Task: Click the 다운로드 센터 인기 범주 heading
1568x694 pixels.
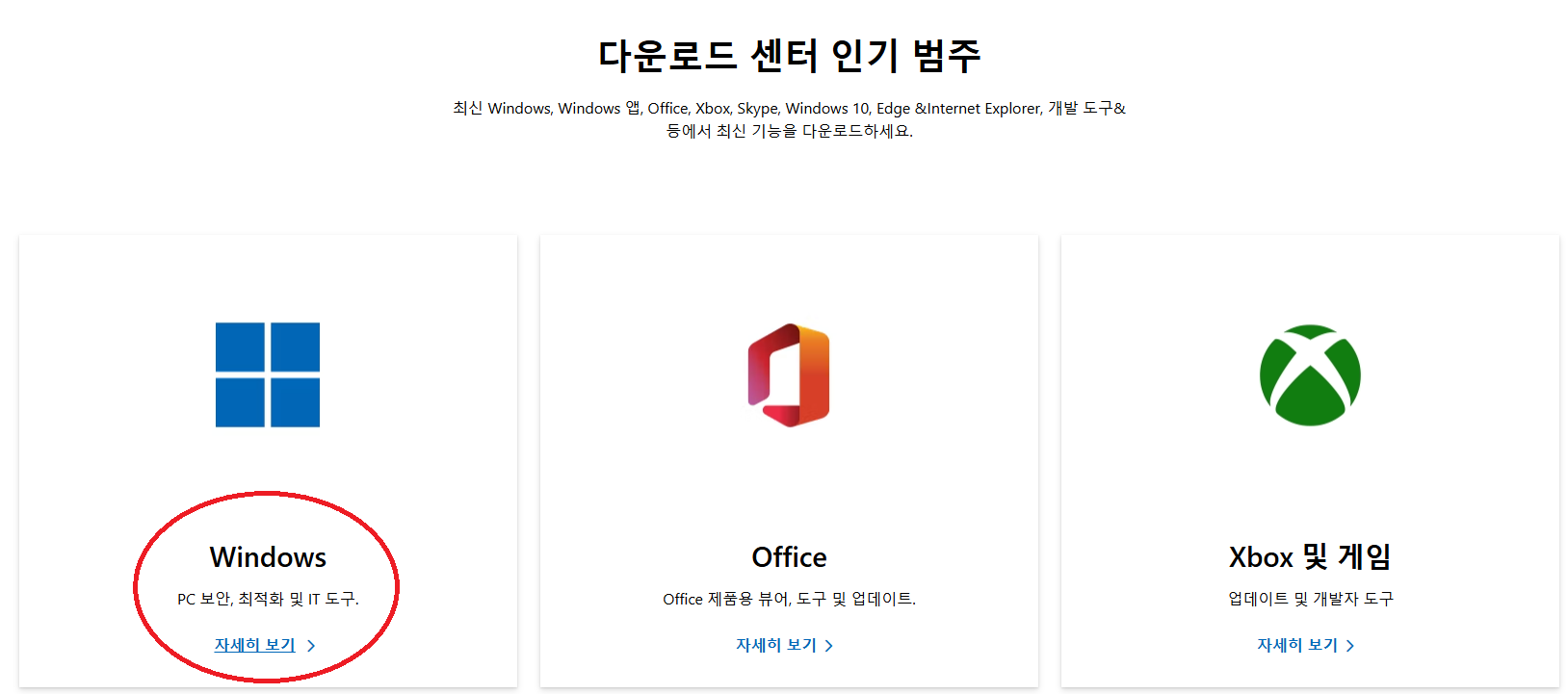Action: coord(789,56)
